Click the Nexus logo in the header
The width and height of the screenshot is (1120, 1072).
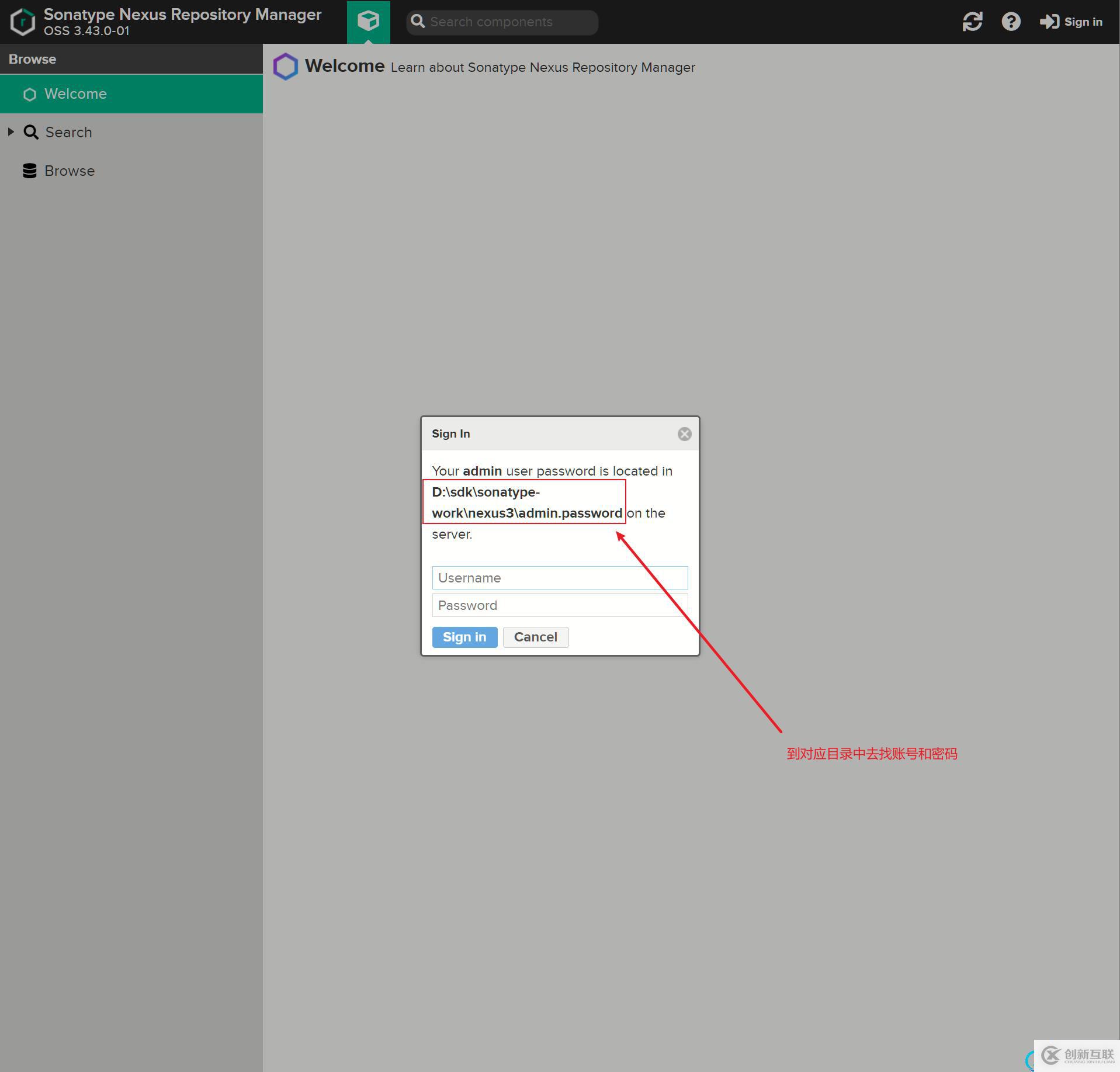click(x=23, y=22)
